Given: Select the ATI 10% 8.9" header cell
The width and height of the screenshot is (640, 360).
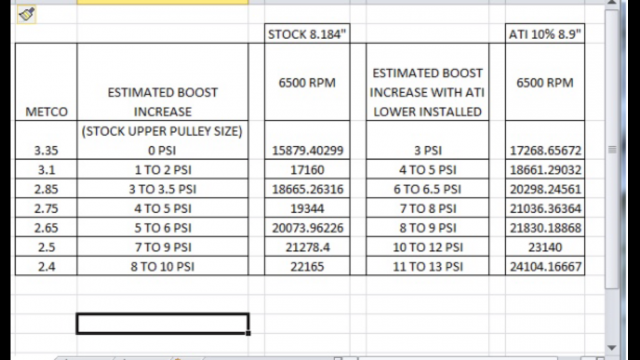Looking at the screenshot, I should (545, 34).
